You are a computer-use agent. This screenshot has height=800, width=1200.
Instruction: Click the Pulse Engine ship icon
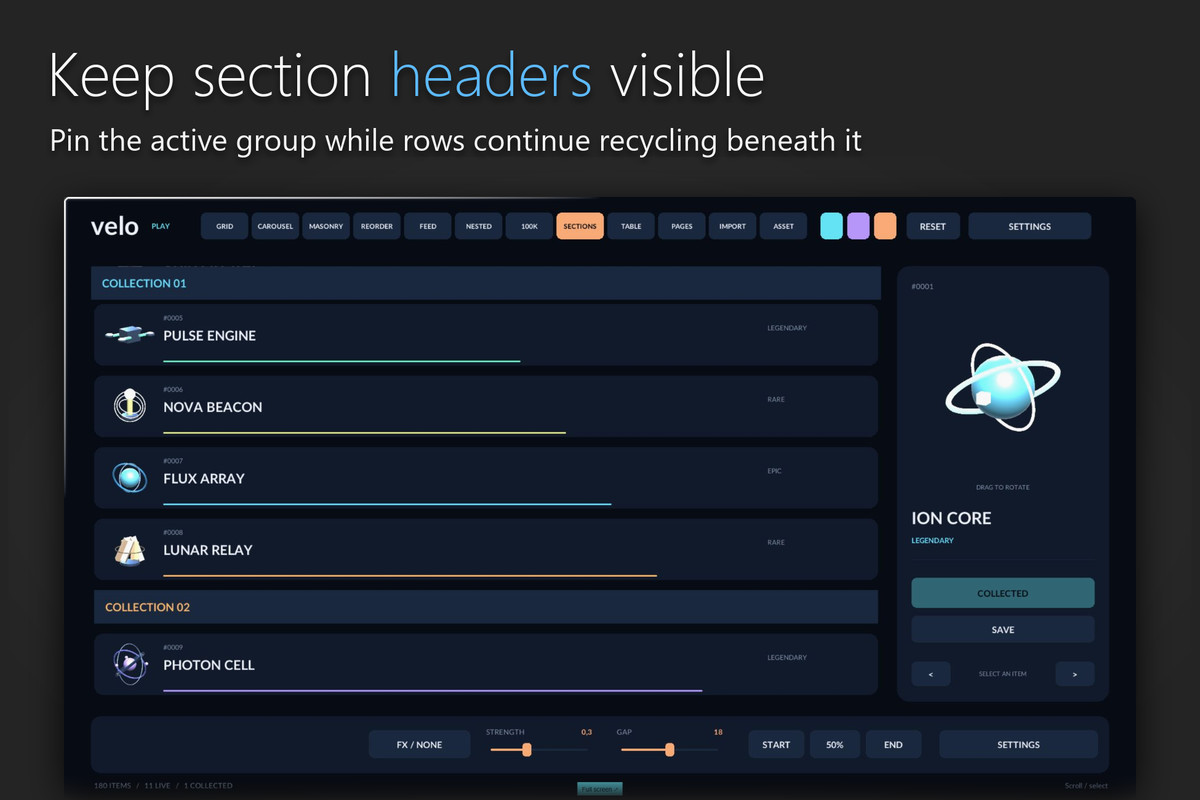click(x=129, y=336)
